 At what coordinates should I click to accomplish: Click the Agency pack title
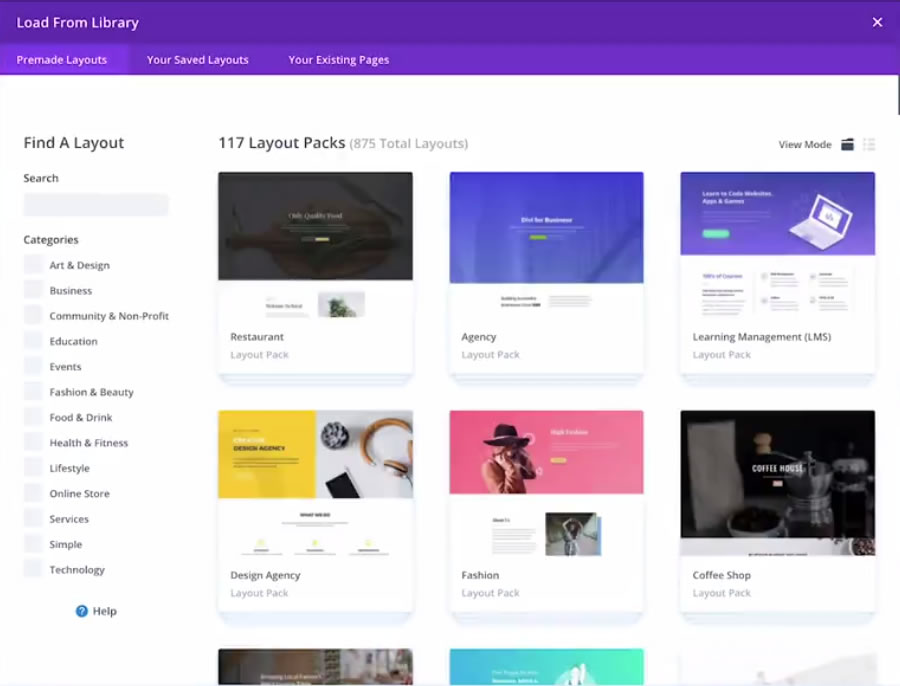479,337
